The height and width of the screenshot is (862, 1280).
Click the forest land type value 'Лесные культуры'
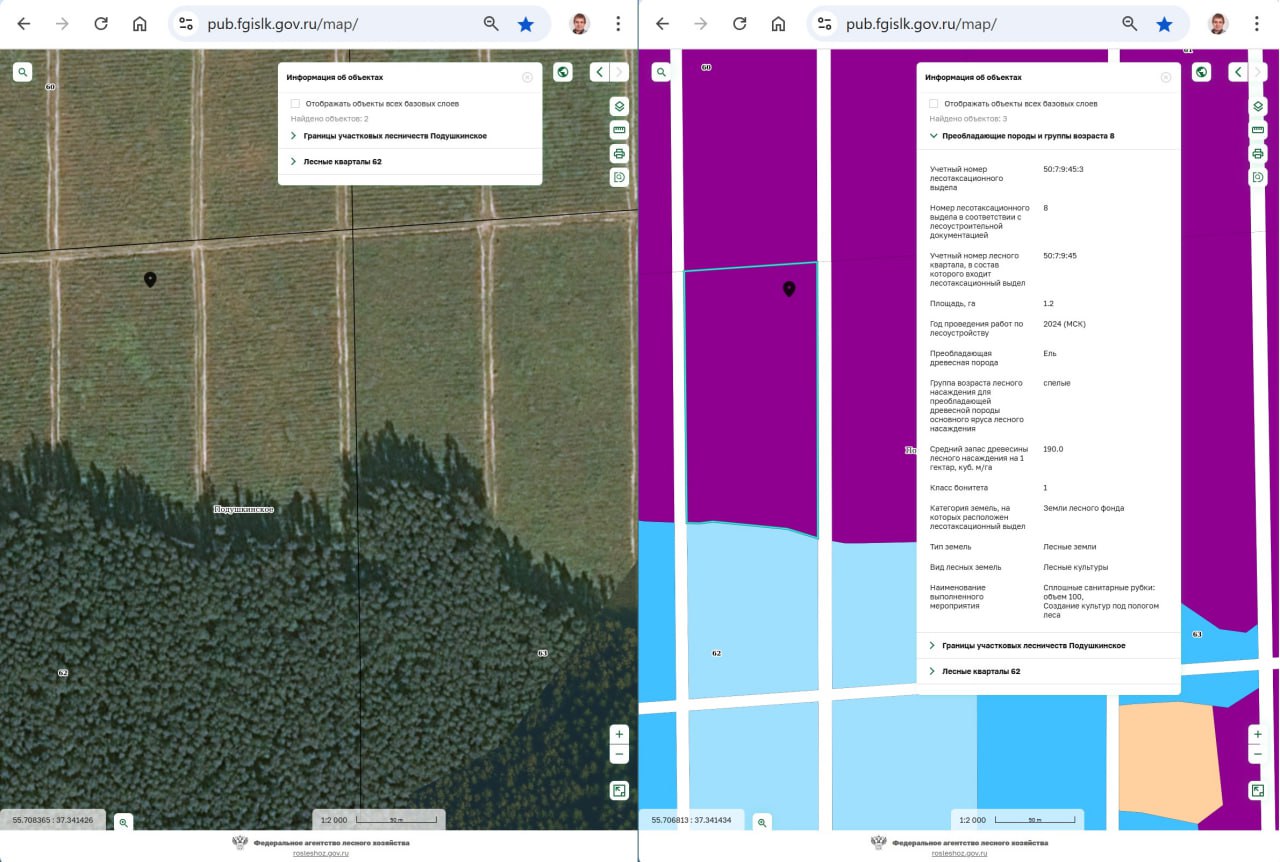[x=1075, y=567]
